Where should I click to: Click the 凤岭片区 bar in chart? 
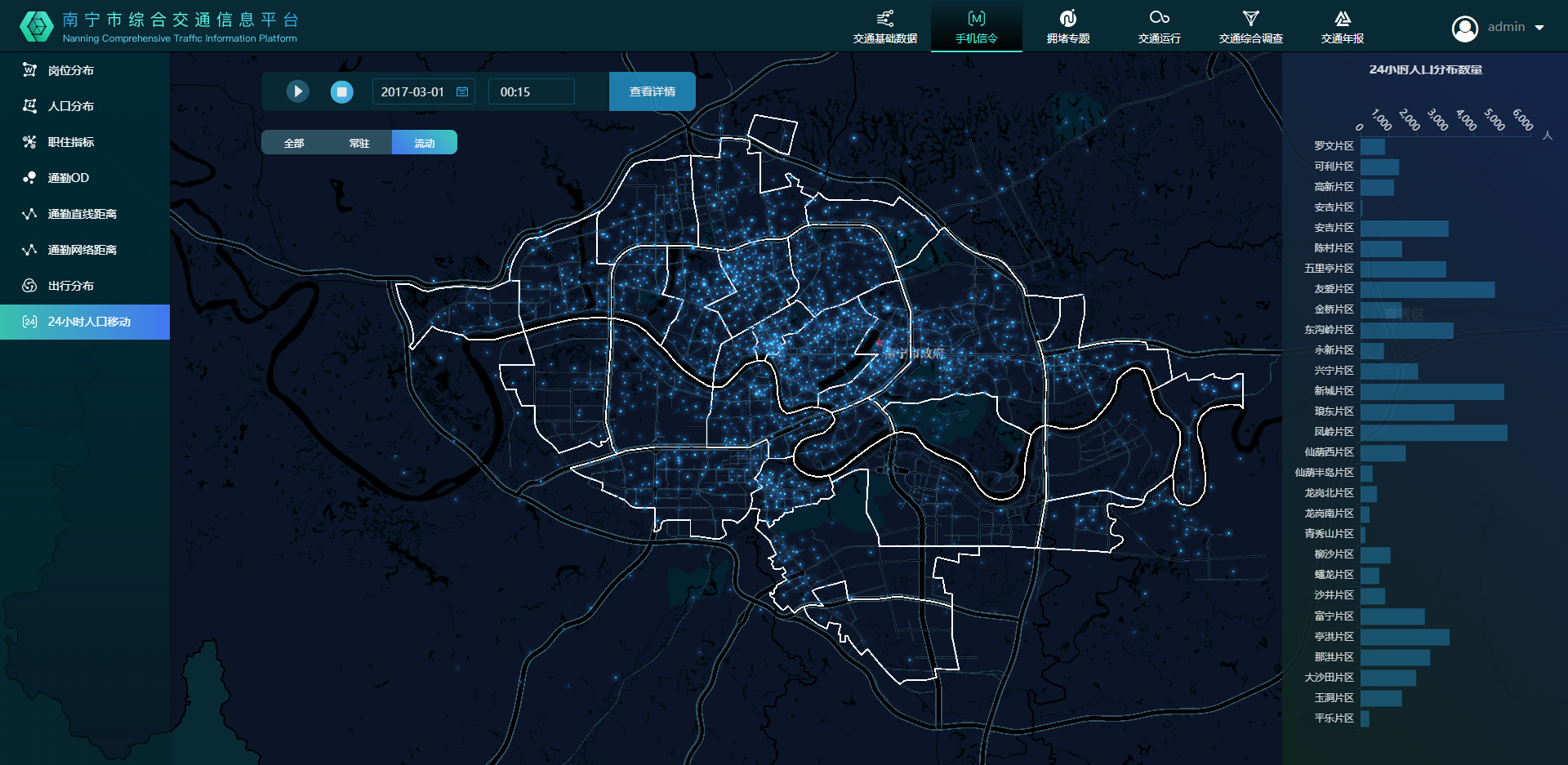1433,433
